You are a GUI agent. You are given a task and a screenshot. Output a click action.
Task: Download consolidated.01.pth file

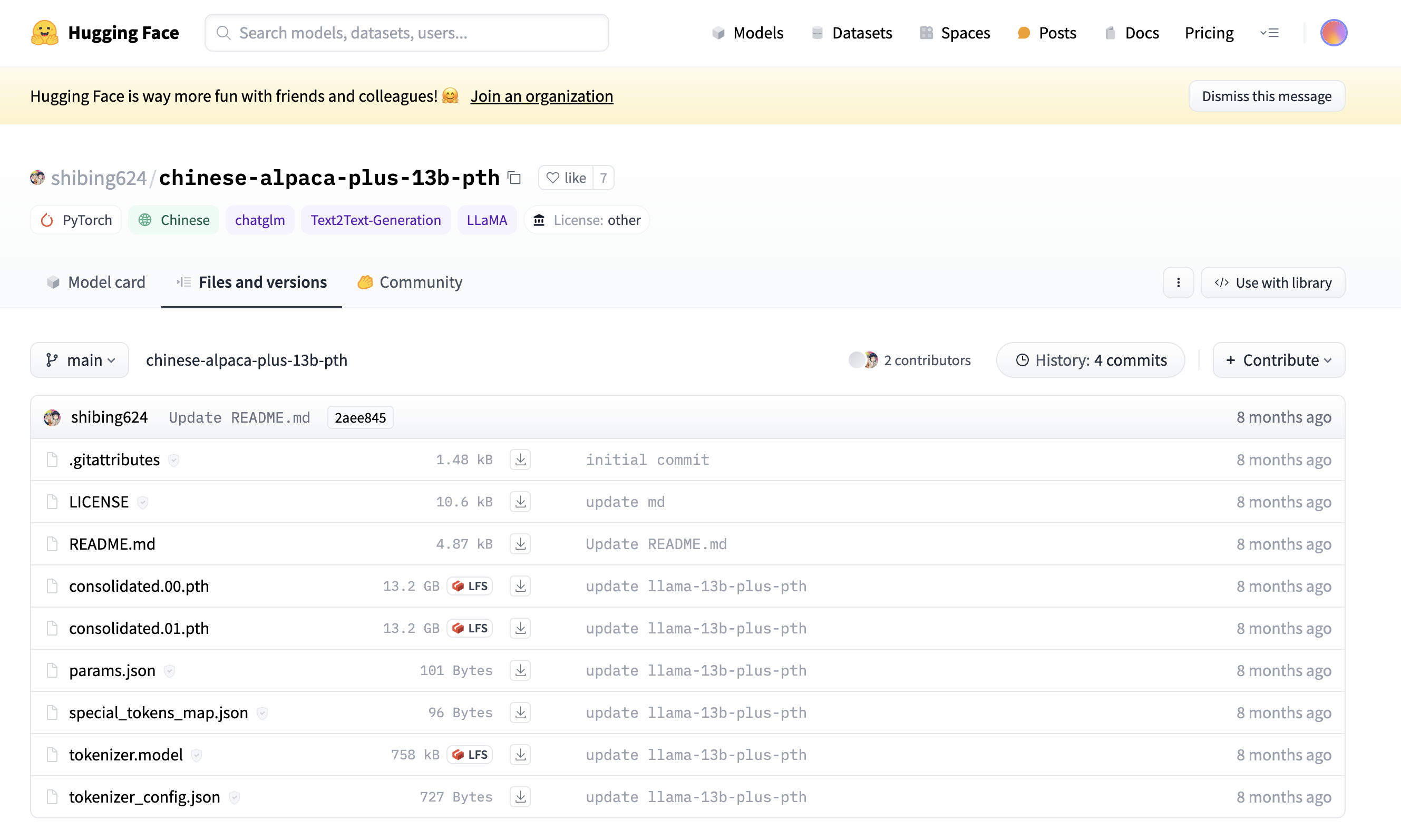(520, 628)
